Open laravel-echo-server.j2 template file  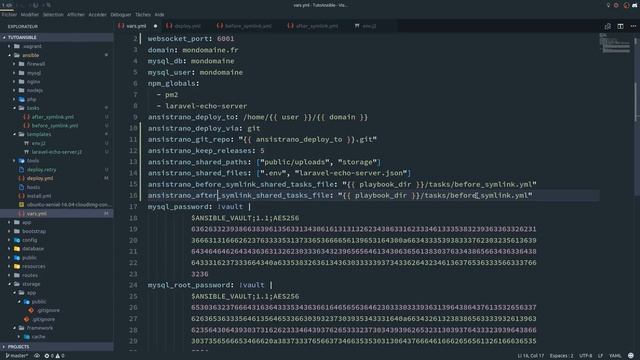pos(56,152)
